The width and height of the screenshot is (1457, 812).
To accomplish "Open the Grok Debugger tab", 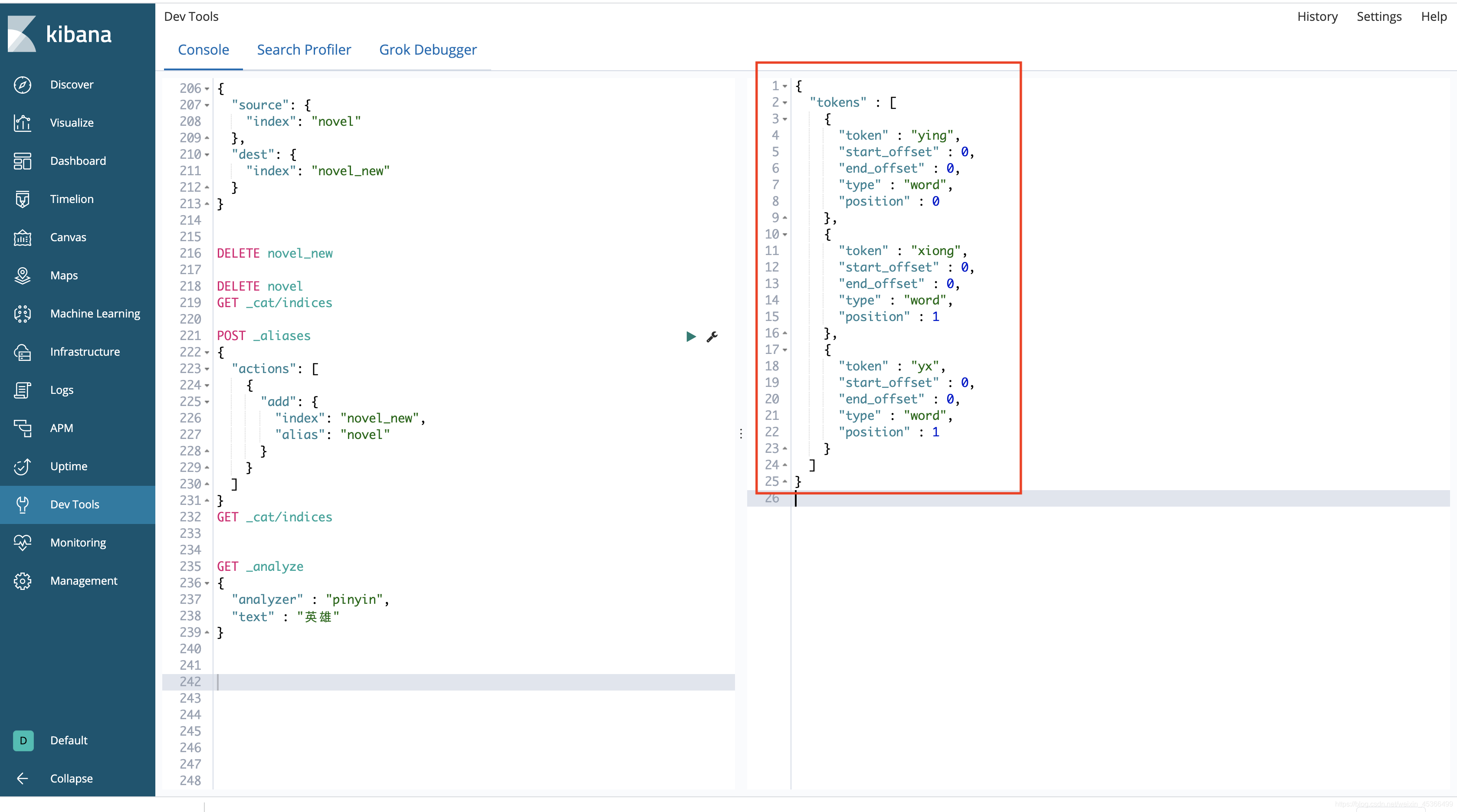I will coord(428,50).
